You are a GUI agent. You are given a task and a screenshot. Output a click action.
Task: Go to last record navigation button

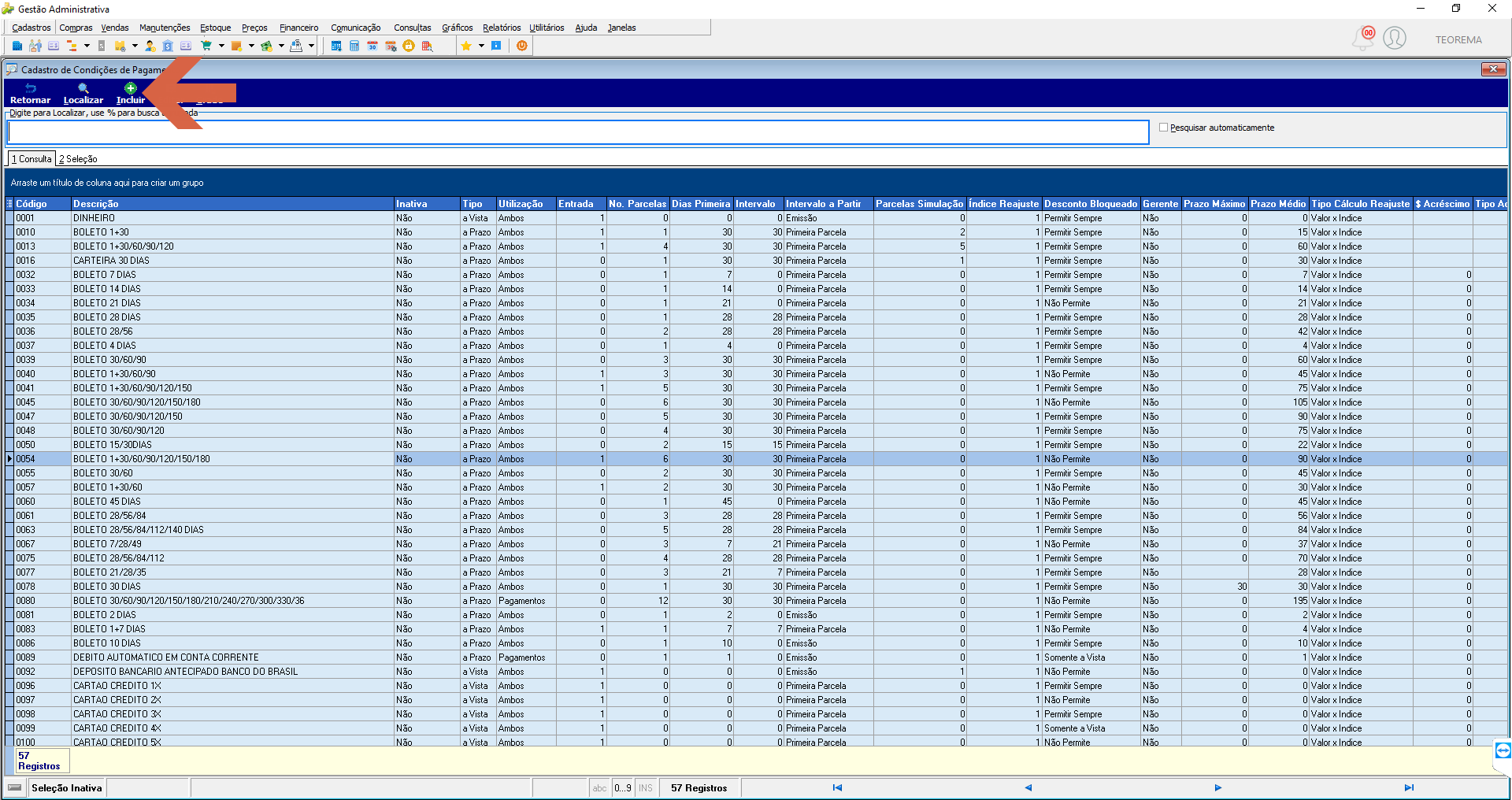pyautogui.click(x=1409, y=787)
